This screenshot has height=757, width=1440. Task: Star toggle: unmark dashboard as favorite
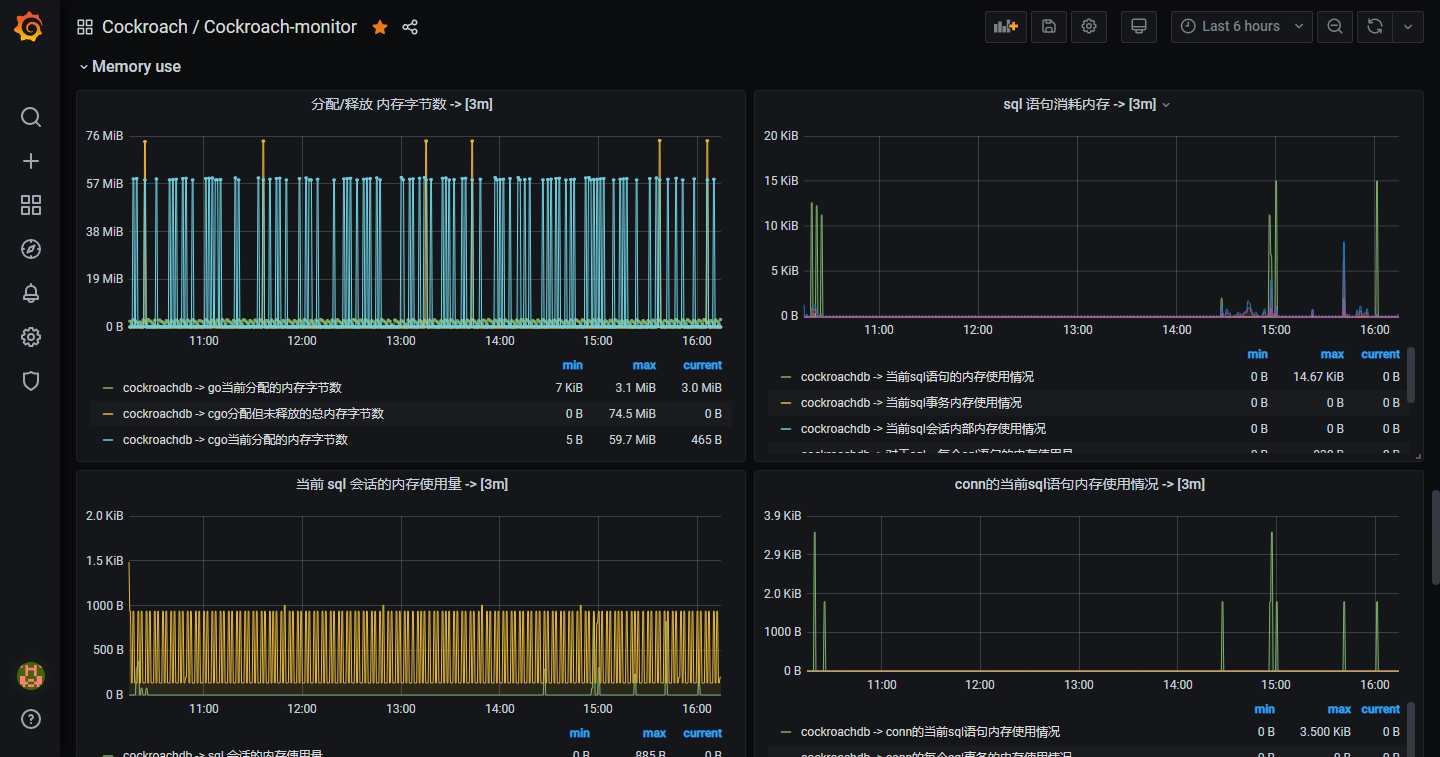(x=380, y=27)
